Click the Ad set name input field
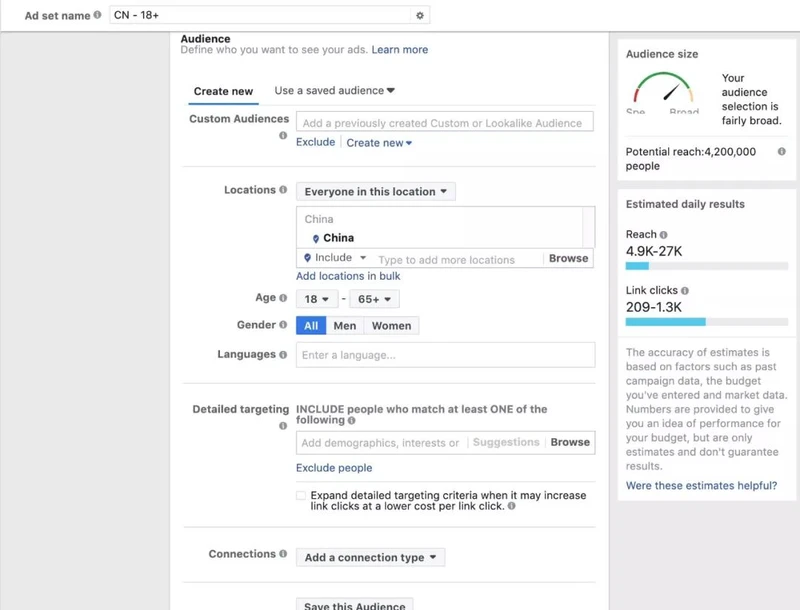800x610 pixels. pos(260,15)
